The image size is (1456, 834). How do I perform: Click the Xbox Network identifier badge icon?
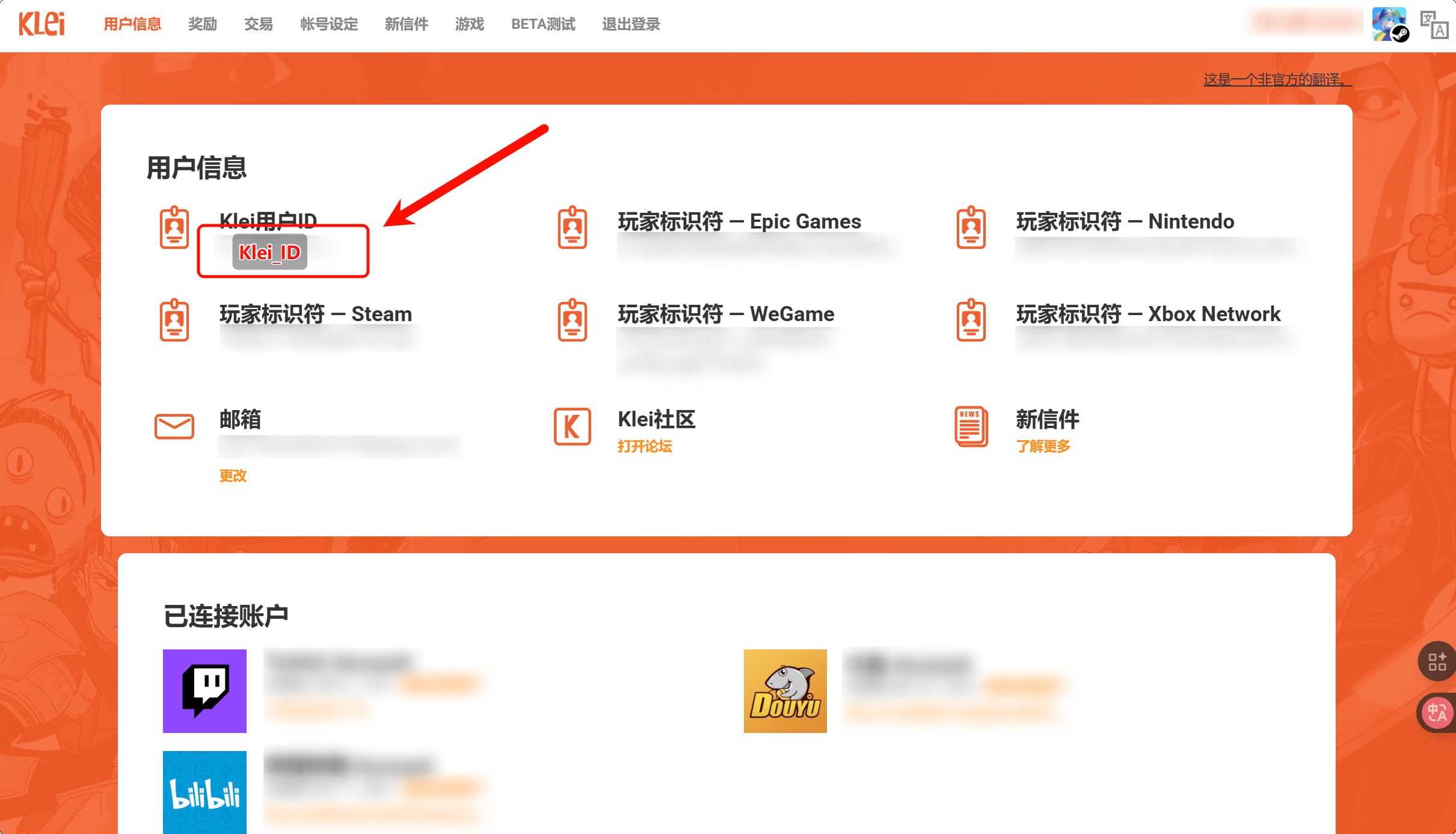[x=971, y=320]
